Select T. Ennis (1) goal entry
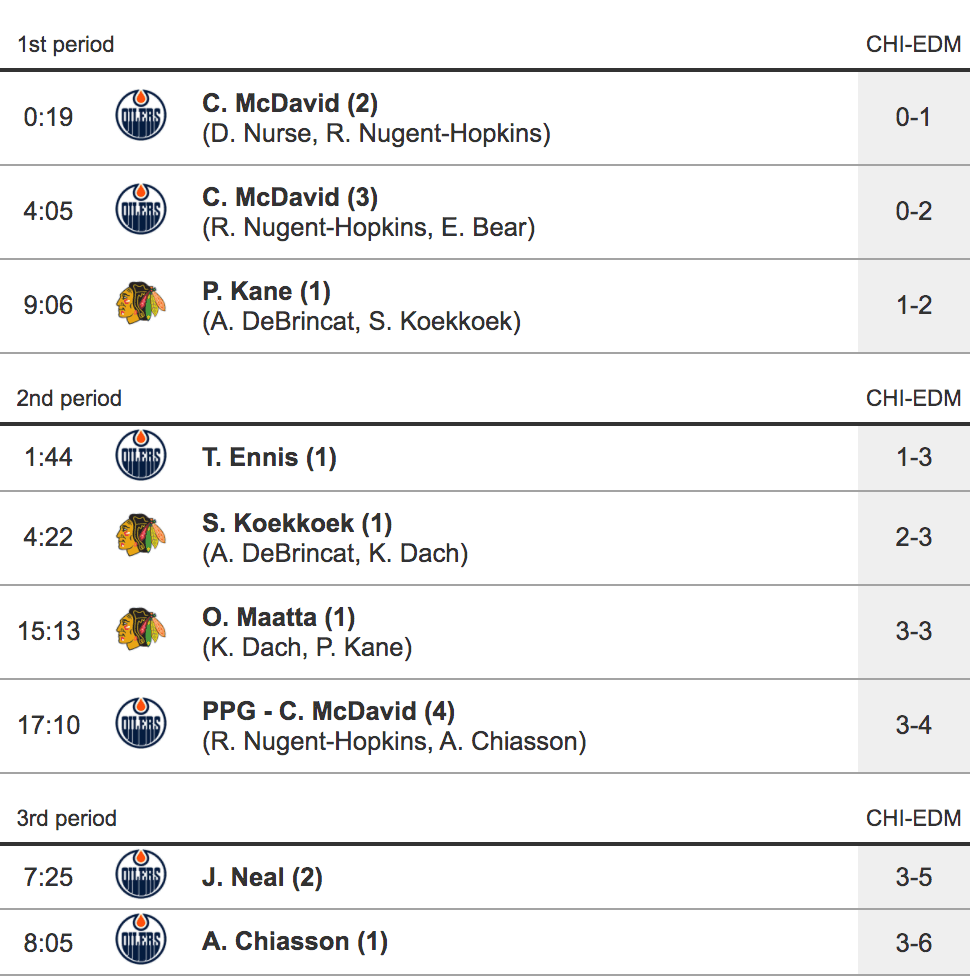This screenshot has width=972, height=976. tap(269, 458)
